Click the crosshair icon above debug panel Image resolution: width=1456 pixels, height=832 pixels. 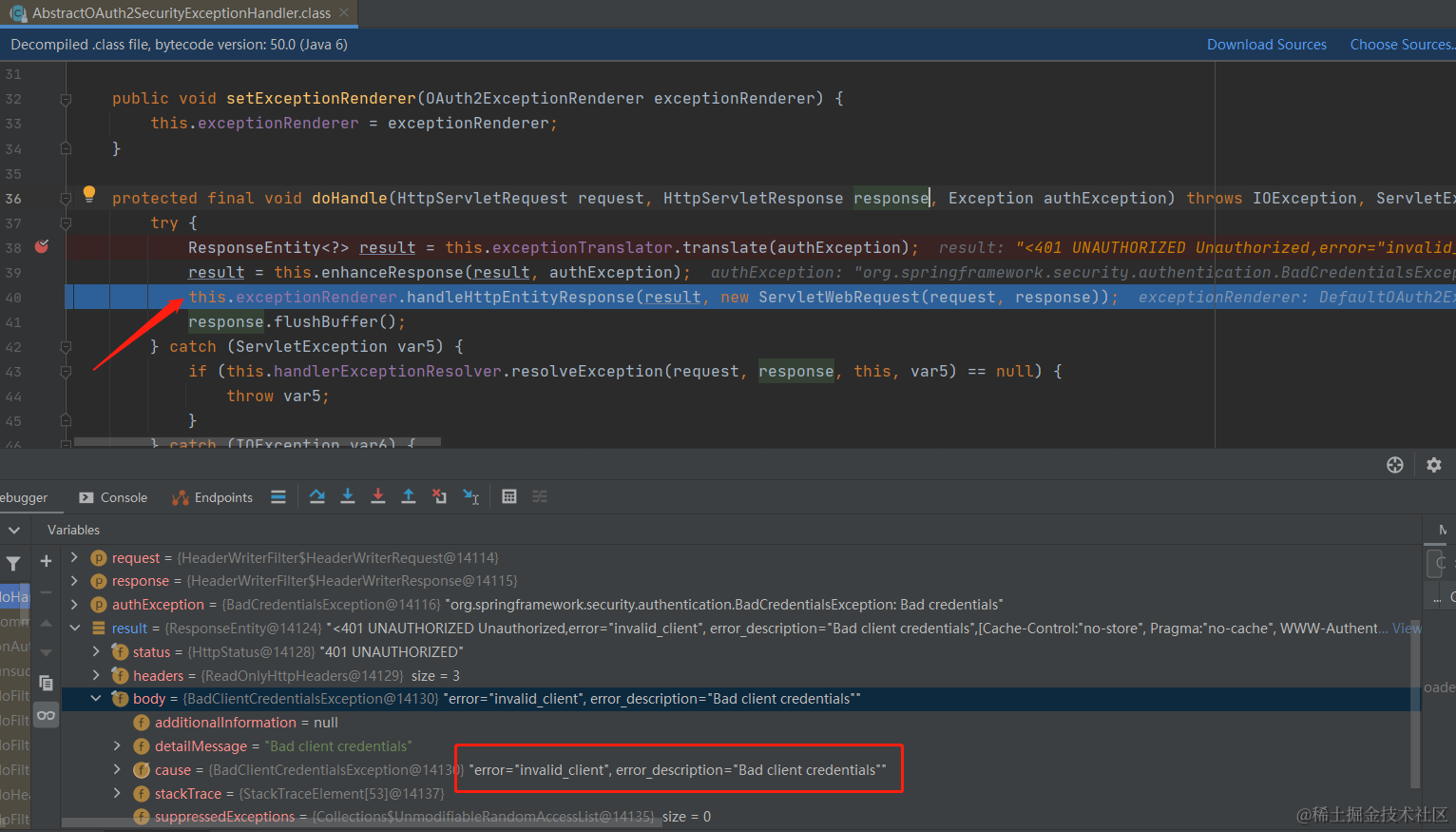[x=1395, y=465]
